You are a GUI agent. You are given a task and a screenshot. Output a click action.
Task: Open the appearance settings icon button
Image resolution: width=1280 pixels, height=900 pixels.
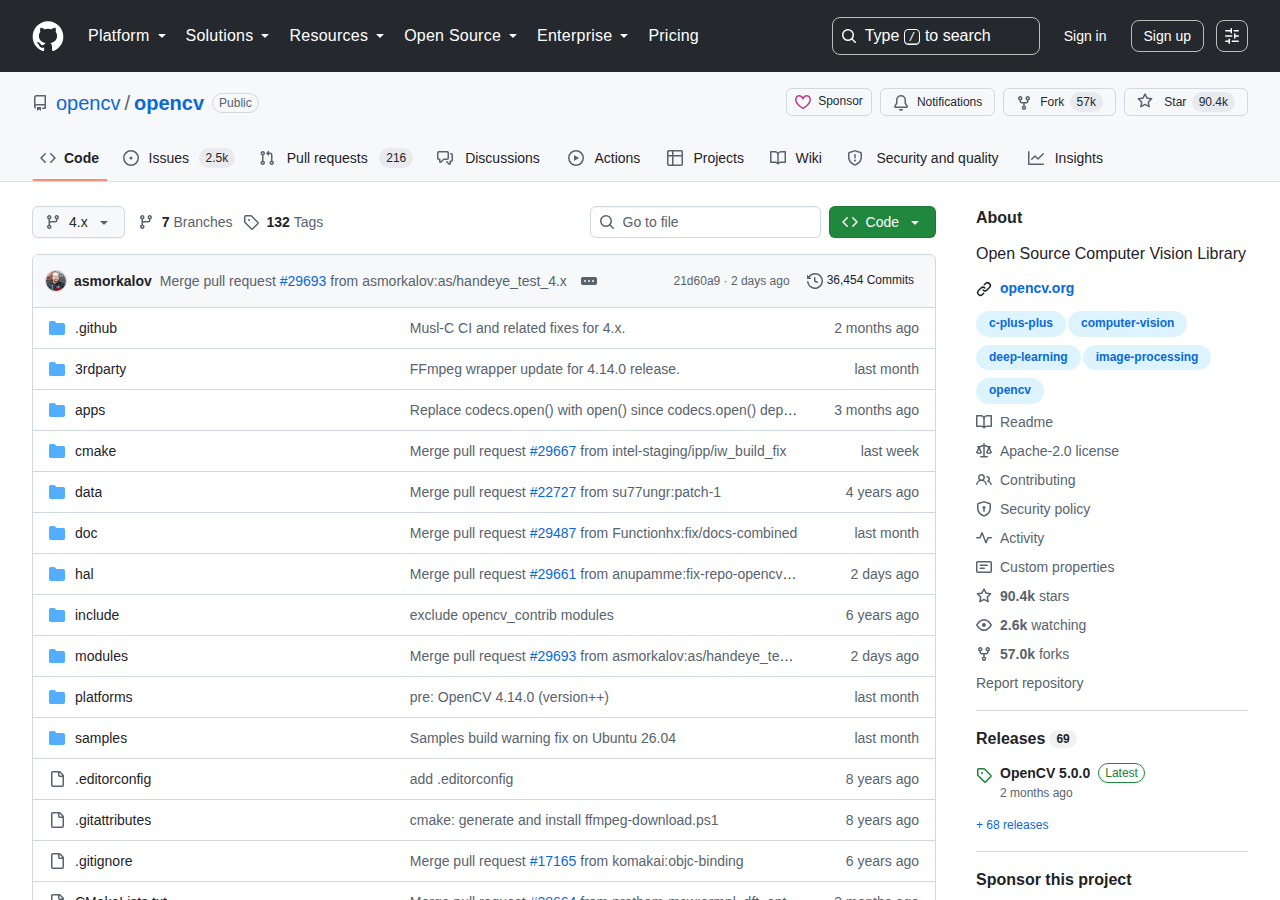tap(1232, 36)
